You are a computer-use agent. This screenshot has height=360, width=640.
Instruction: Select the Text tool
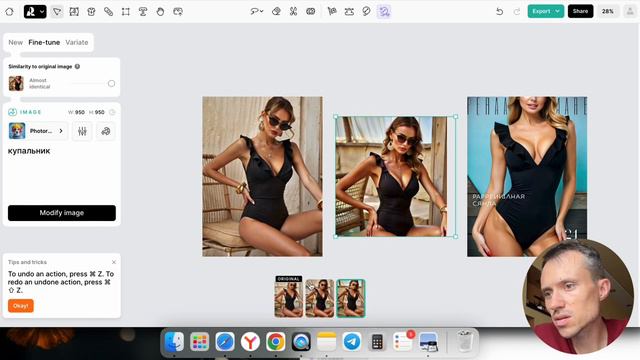143,11
